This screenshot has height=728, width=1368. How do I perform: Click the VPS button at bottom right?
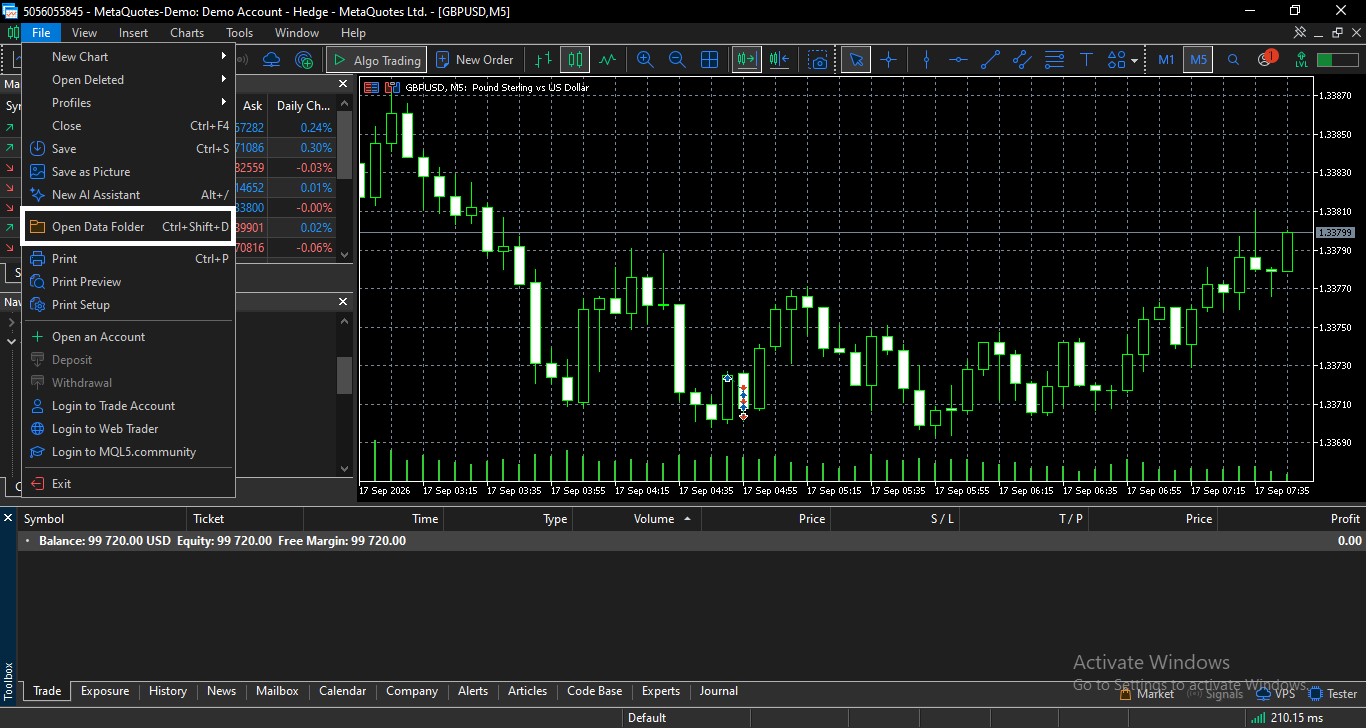(1276, 694)
